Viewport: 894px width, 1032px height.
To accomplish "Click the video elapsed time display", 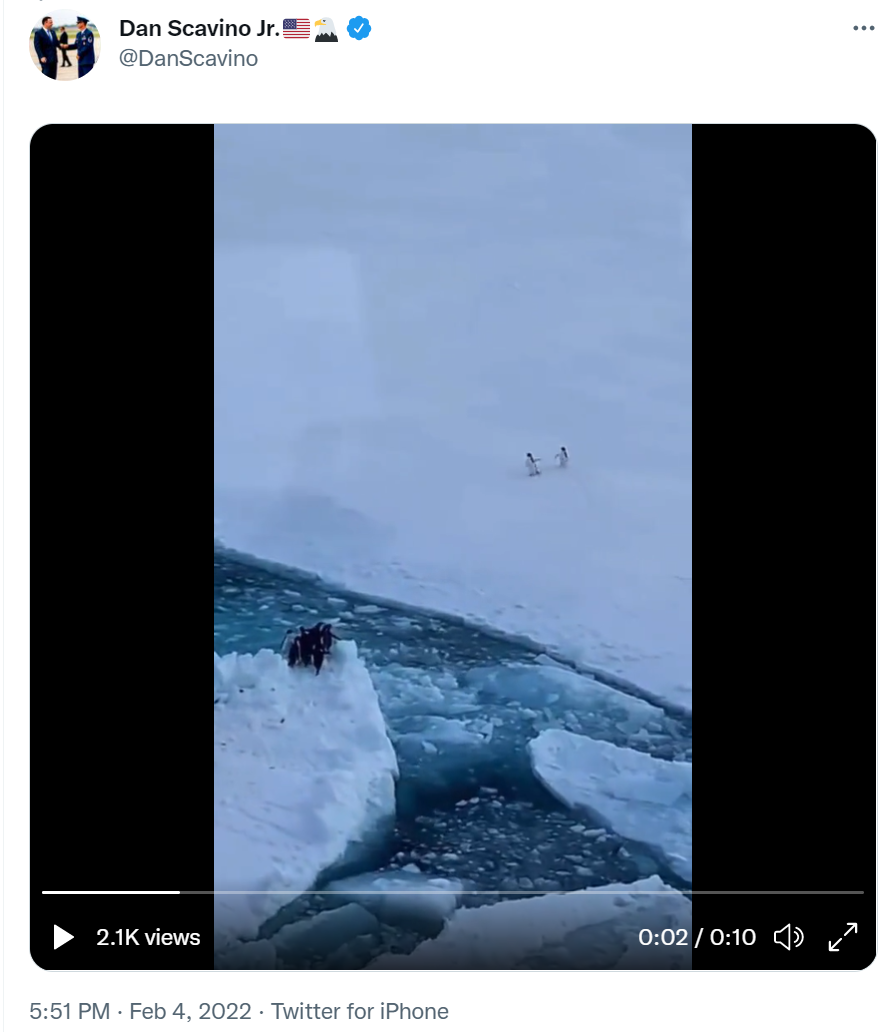I will 663,937.
